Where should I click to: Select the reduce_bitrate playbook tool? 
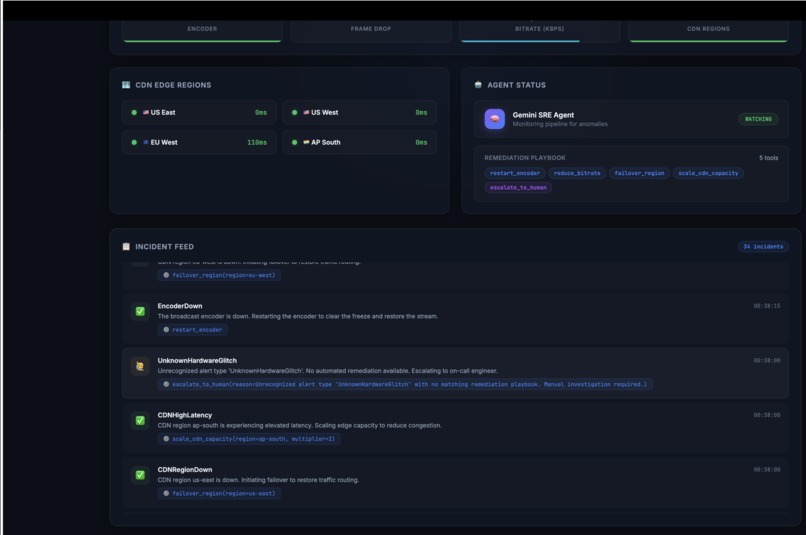coord(577,173)
